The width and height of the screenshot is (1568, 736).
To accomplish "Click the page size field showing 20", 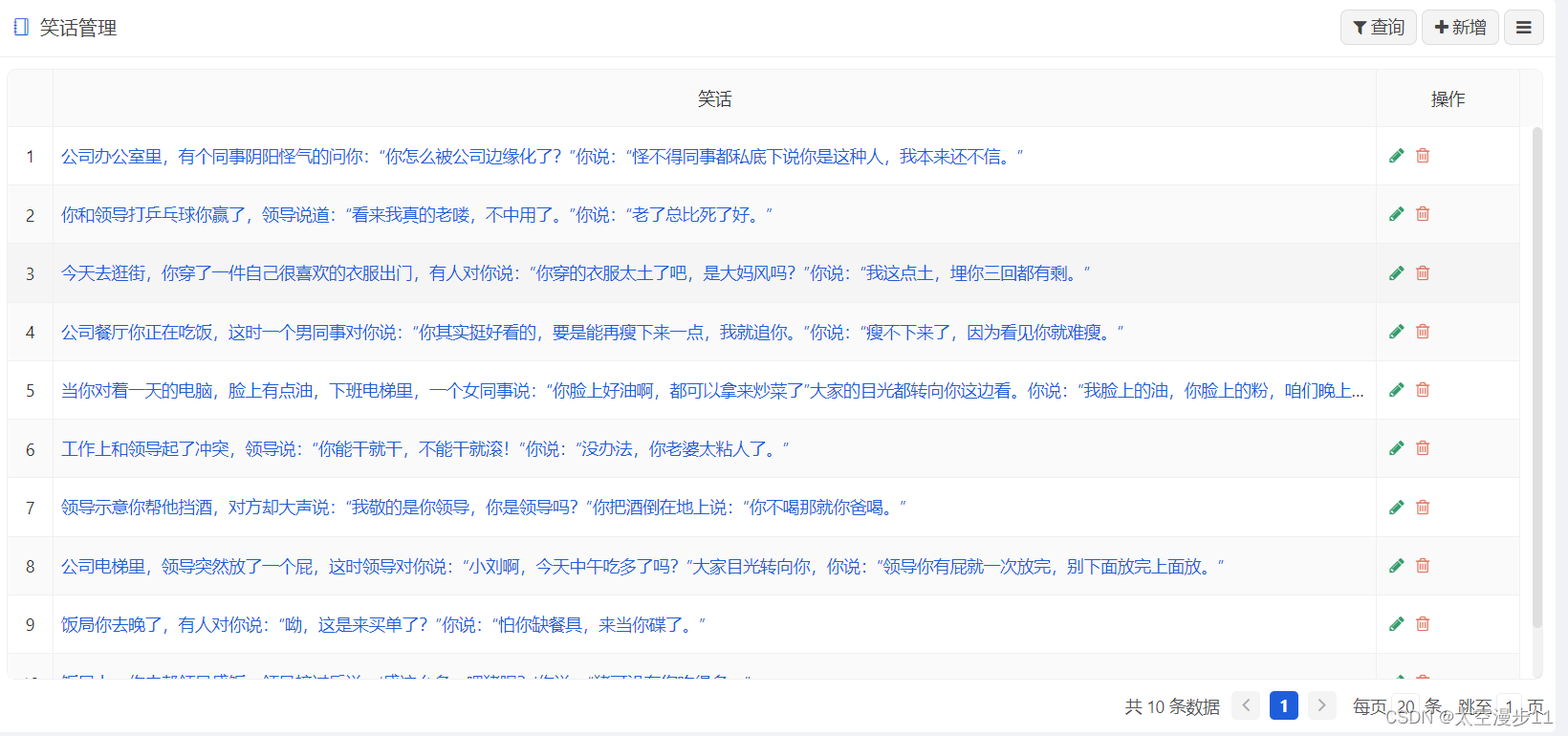I will pos(1405,706).
